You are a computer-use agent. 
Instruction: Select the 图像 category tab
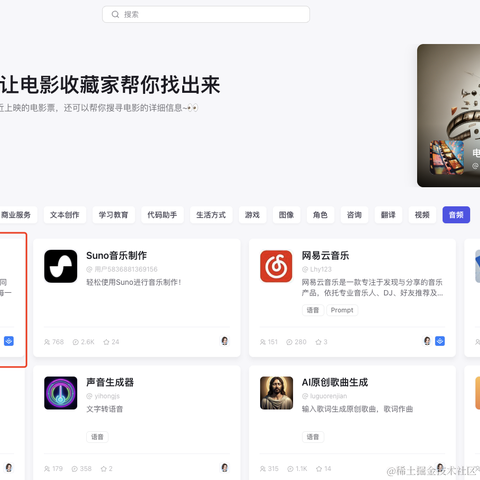pyautogui.click(x=286, y=215)
